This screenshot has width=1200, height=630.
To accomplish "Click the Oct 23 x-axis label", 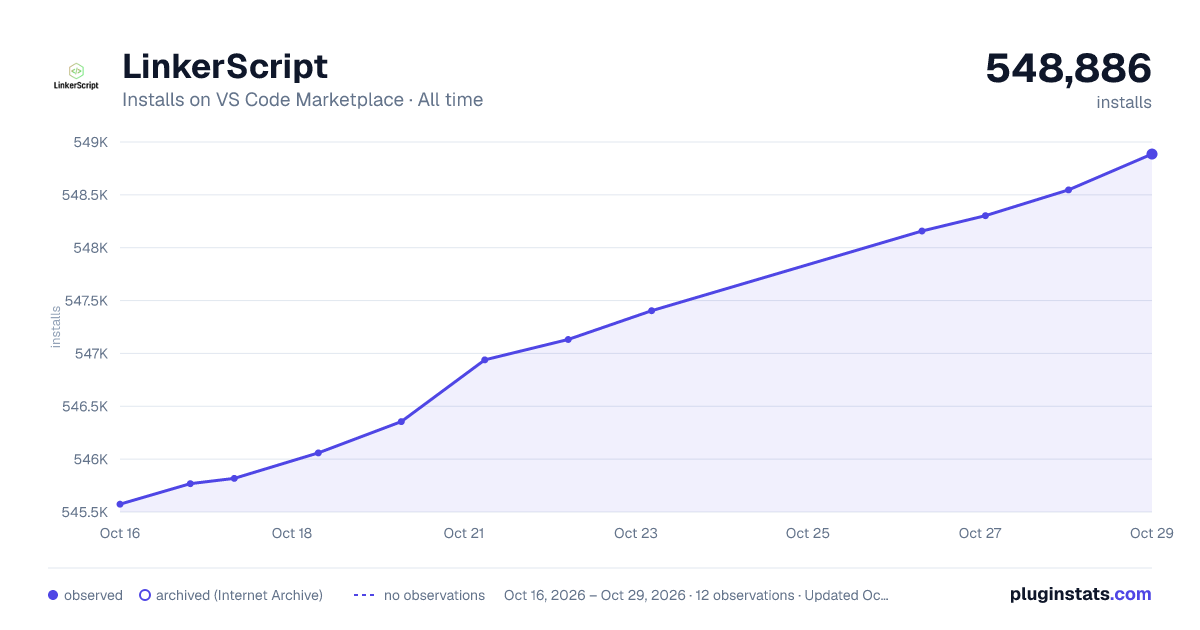I will pyautogui.click(x=636, y=533).
